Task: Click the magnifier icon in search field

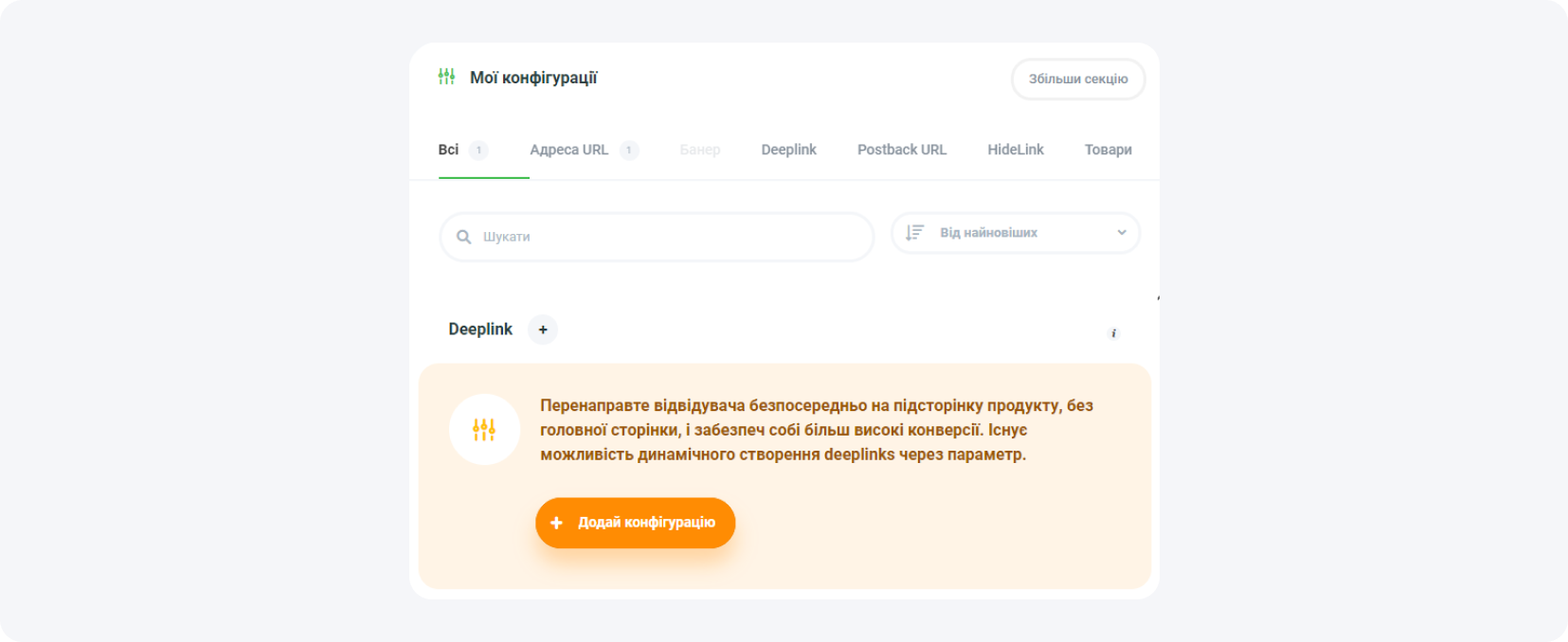Action: [x=463, y=237]
